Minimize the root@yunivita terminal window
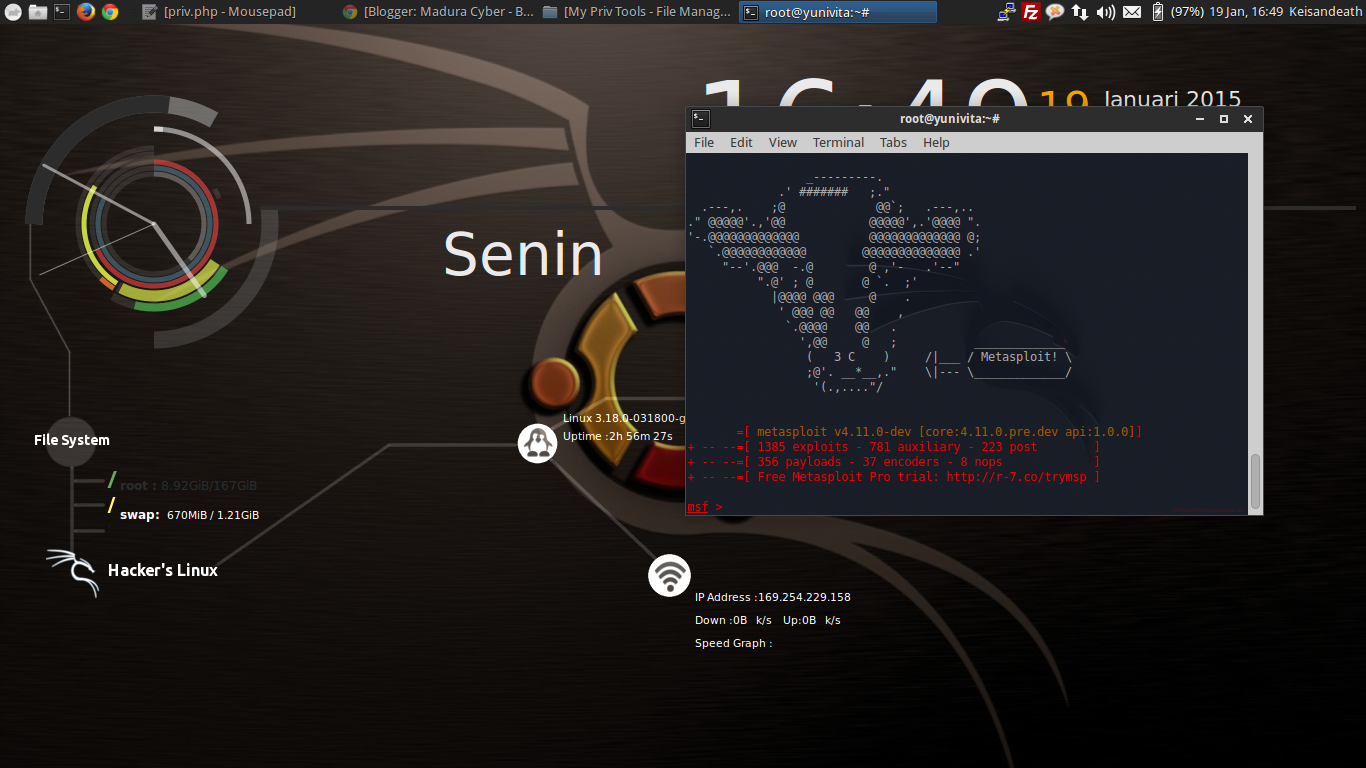 pyautogui.click(x=1200, y=118)
